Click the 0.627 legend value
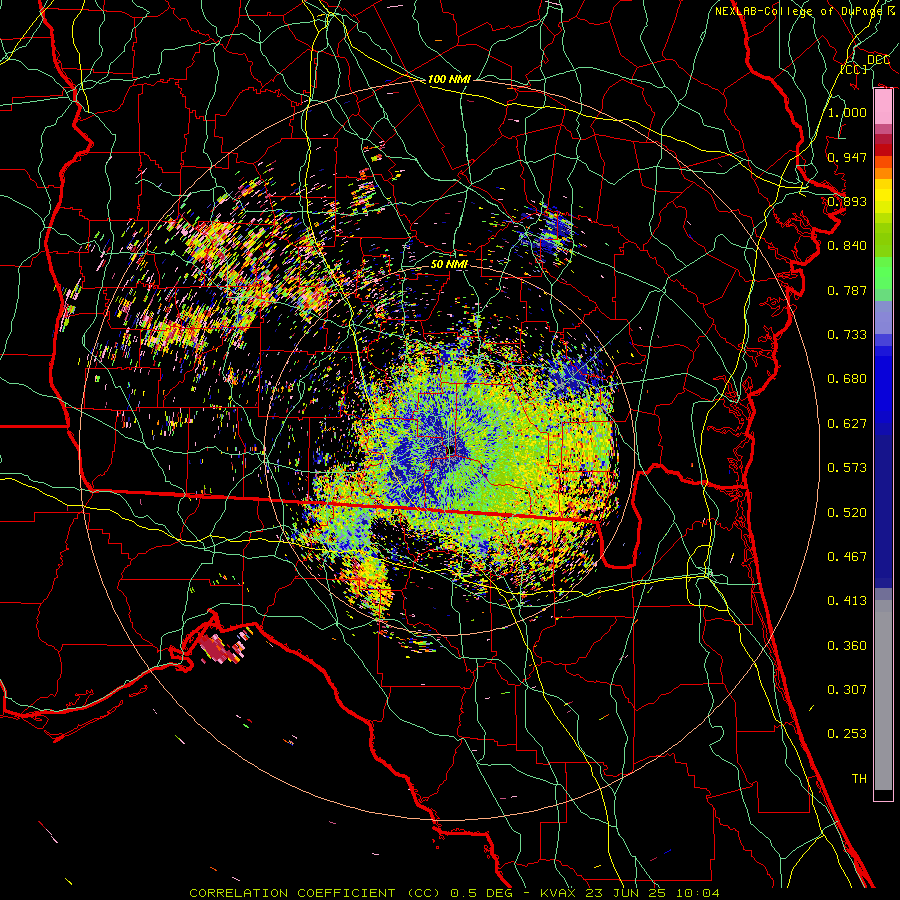 point(847,424)
